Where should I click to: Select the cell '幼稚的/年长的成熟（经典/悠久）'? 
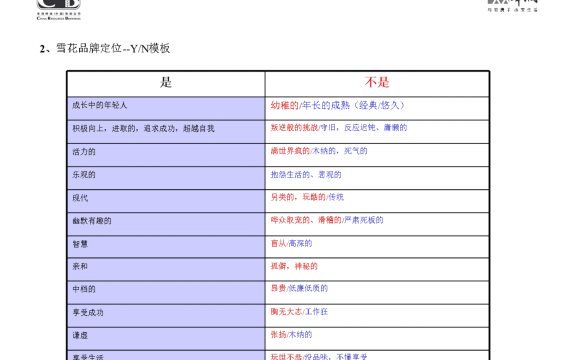tap(377, 108)
